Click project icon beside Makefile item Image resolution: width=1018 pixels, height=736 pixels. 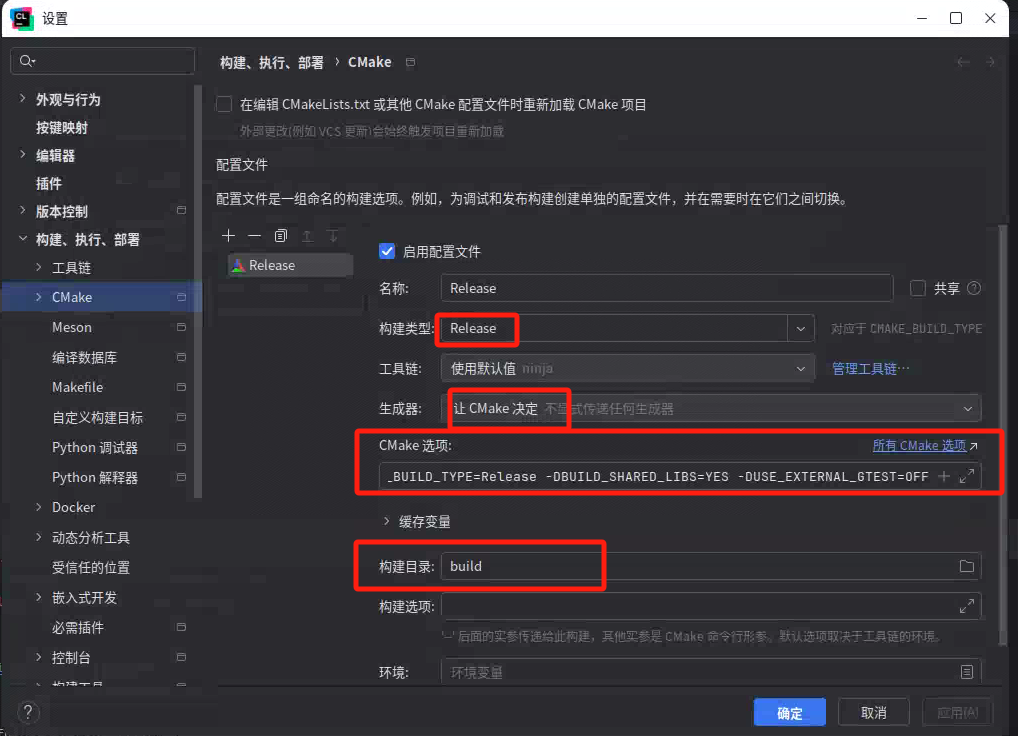181,387
